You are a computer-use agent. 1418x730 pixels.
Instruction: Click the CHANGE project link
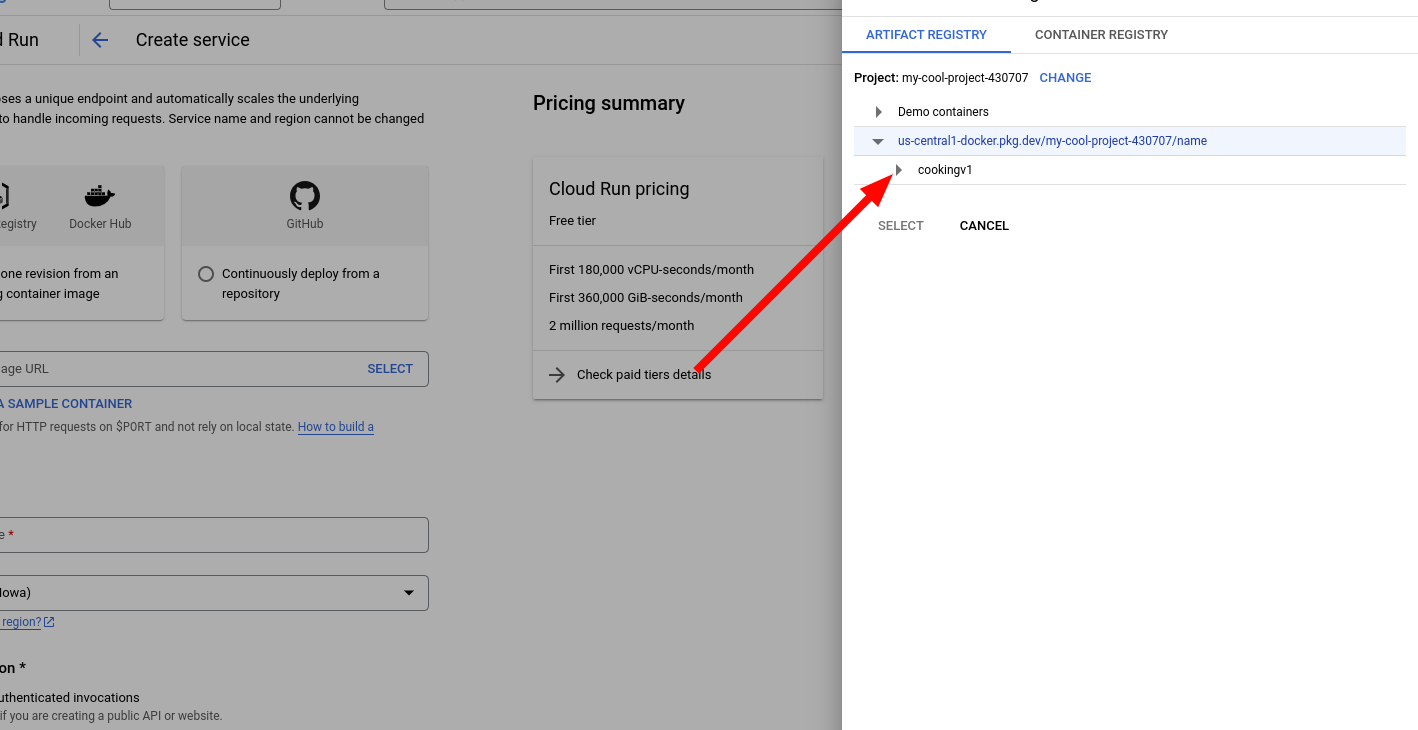pos(1065,78)
